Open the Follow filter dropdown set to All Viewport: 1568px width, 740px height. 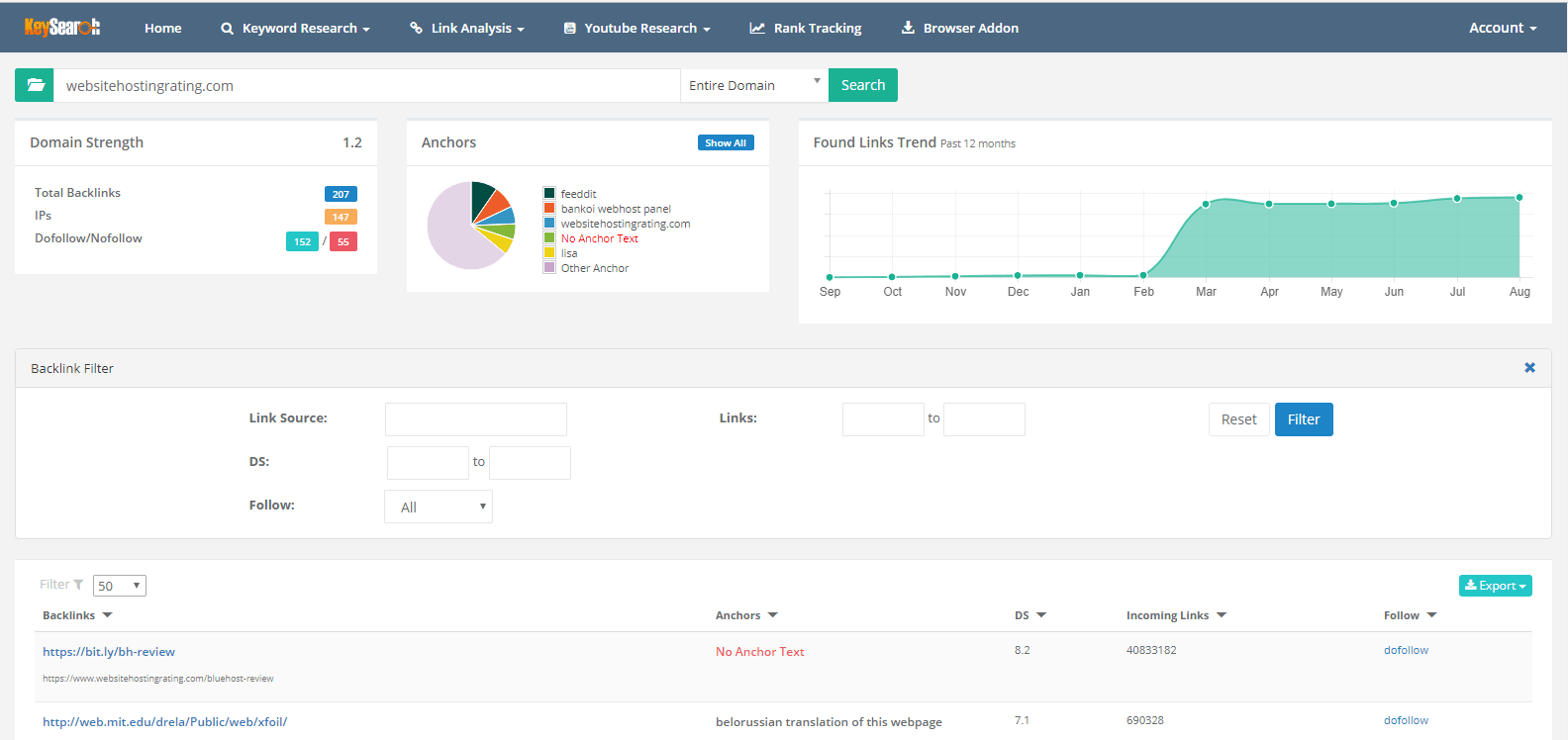coord(439,507)
